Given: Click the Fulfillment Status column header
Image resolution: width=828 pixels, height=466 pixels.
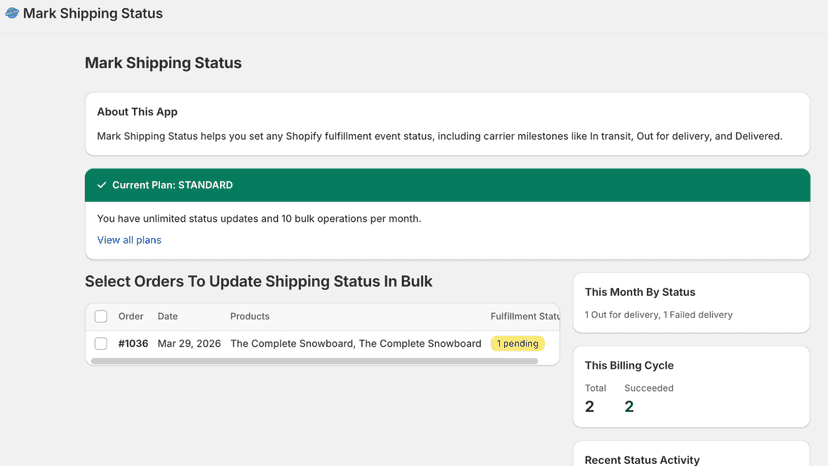Looking at the screenshot, I should pos(525,316).
